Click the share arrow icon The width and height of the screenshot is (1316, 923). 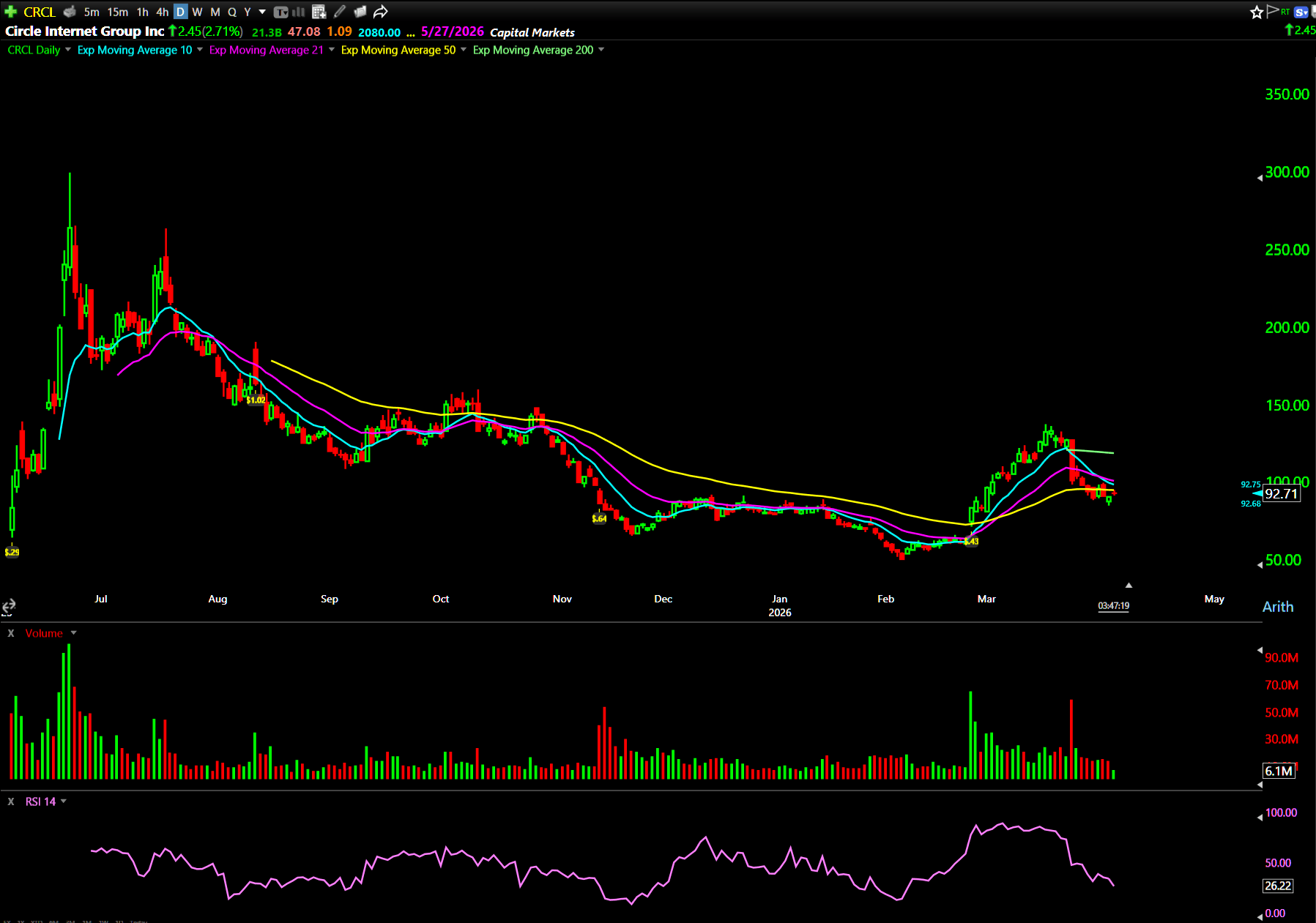coord(380,12)
